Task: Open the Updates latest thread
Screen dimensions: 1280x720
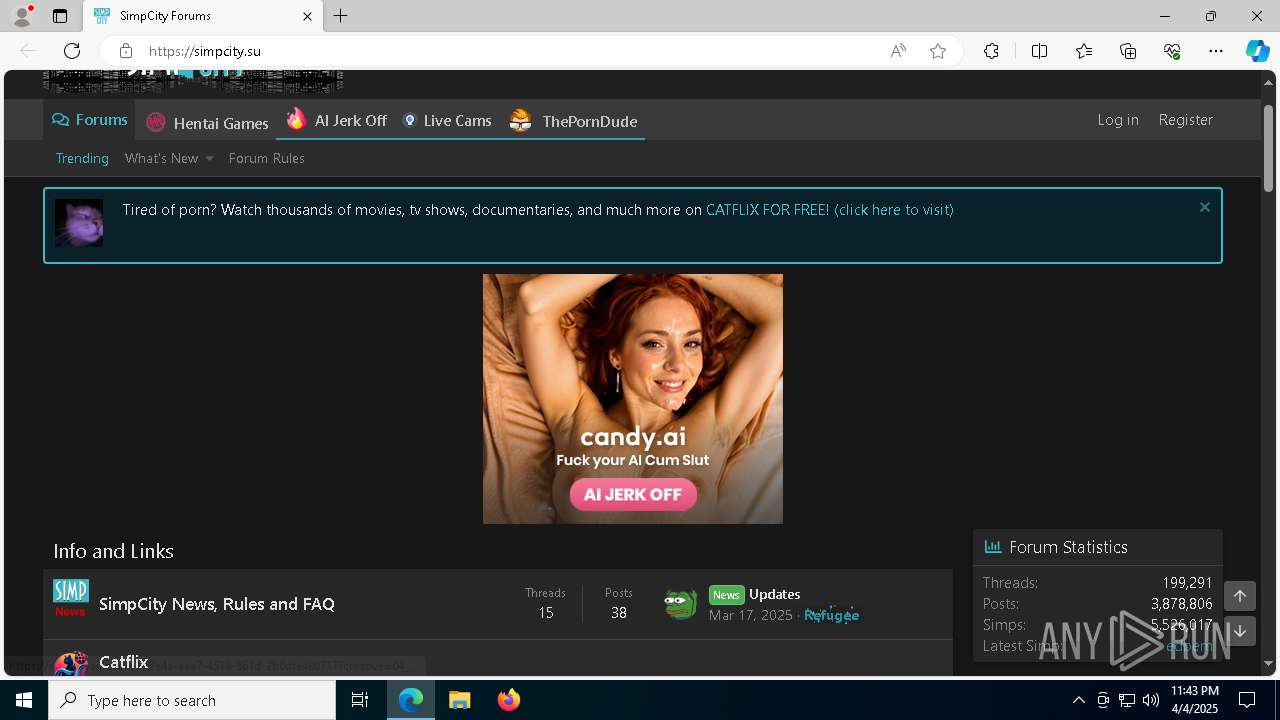Action: pyautogui.click(x=774, y=594)
